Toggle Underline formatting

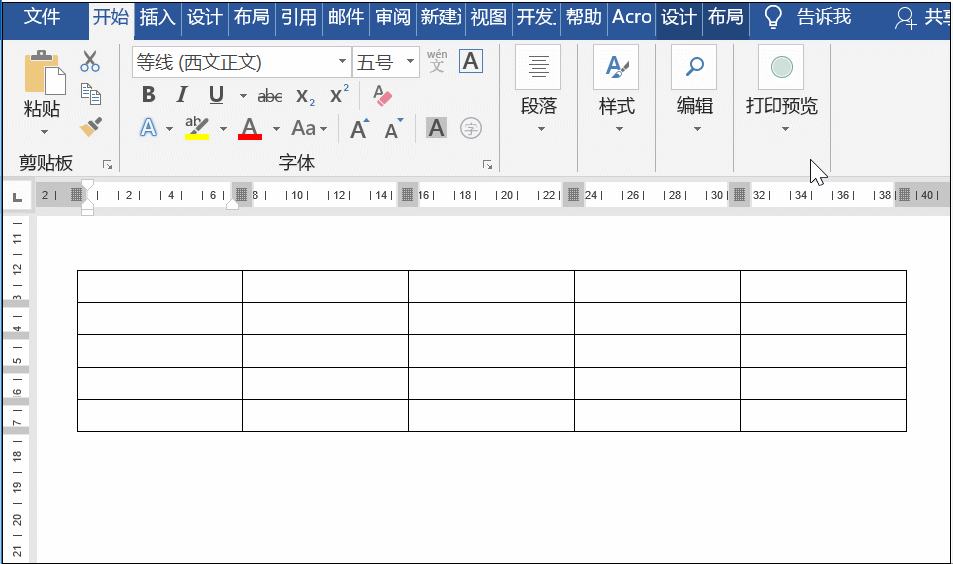[216, 95]
